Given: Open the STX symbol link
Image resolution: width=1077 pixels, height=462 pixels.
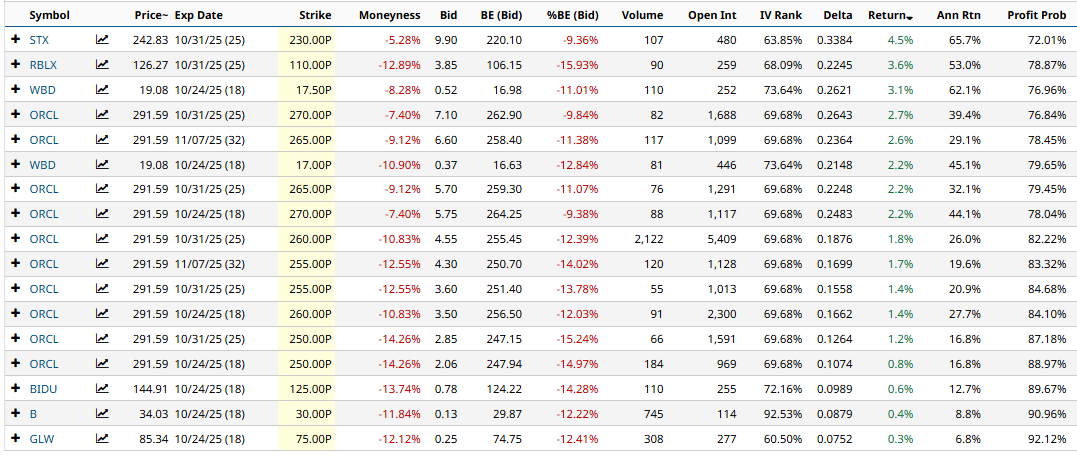Looking at the screenshot, I should pyautogui.click(x=39, y=40).
